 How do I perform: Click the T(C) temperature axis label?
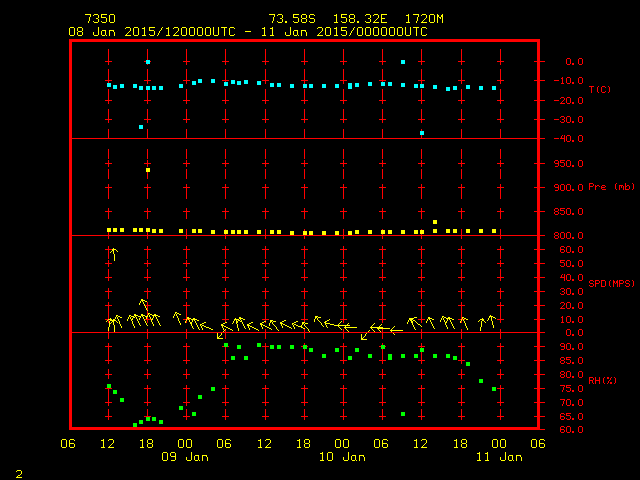click(599, 90)
